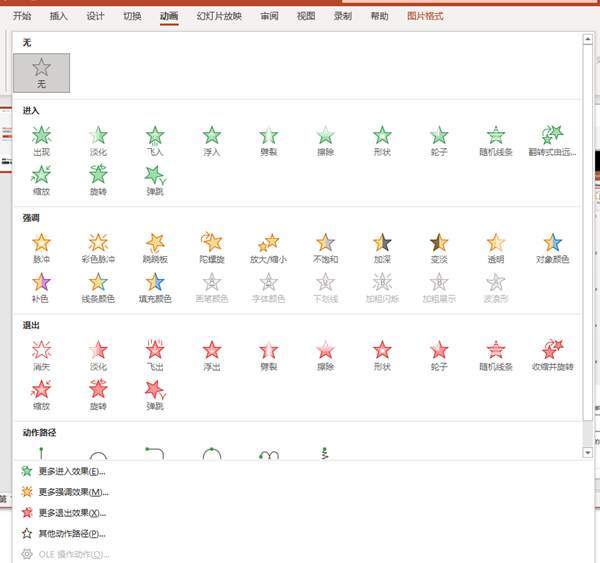Pick the 淡化 exit animation
600x563 pixels.
[98, 356]
